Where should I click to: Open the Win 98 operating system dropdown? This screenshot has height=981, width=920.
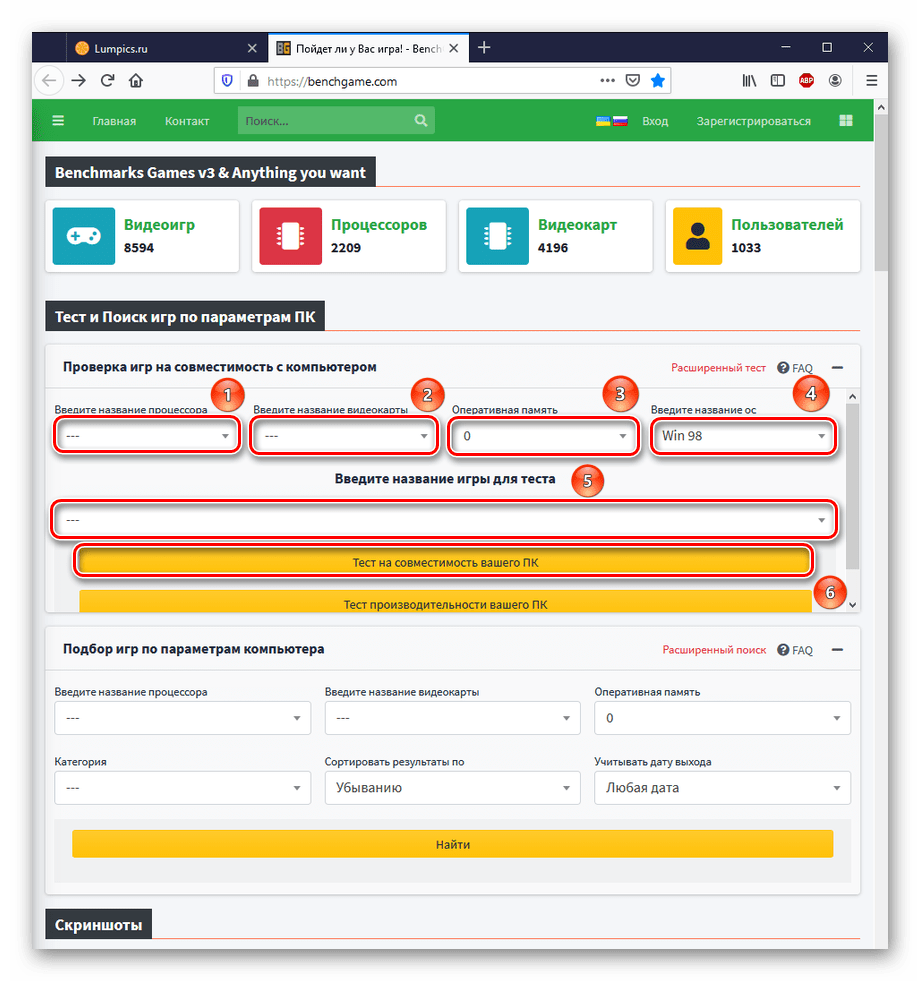pos(743,436)
